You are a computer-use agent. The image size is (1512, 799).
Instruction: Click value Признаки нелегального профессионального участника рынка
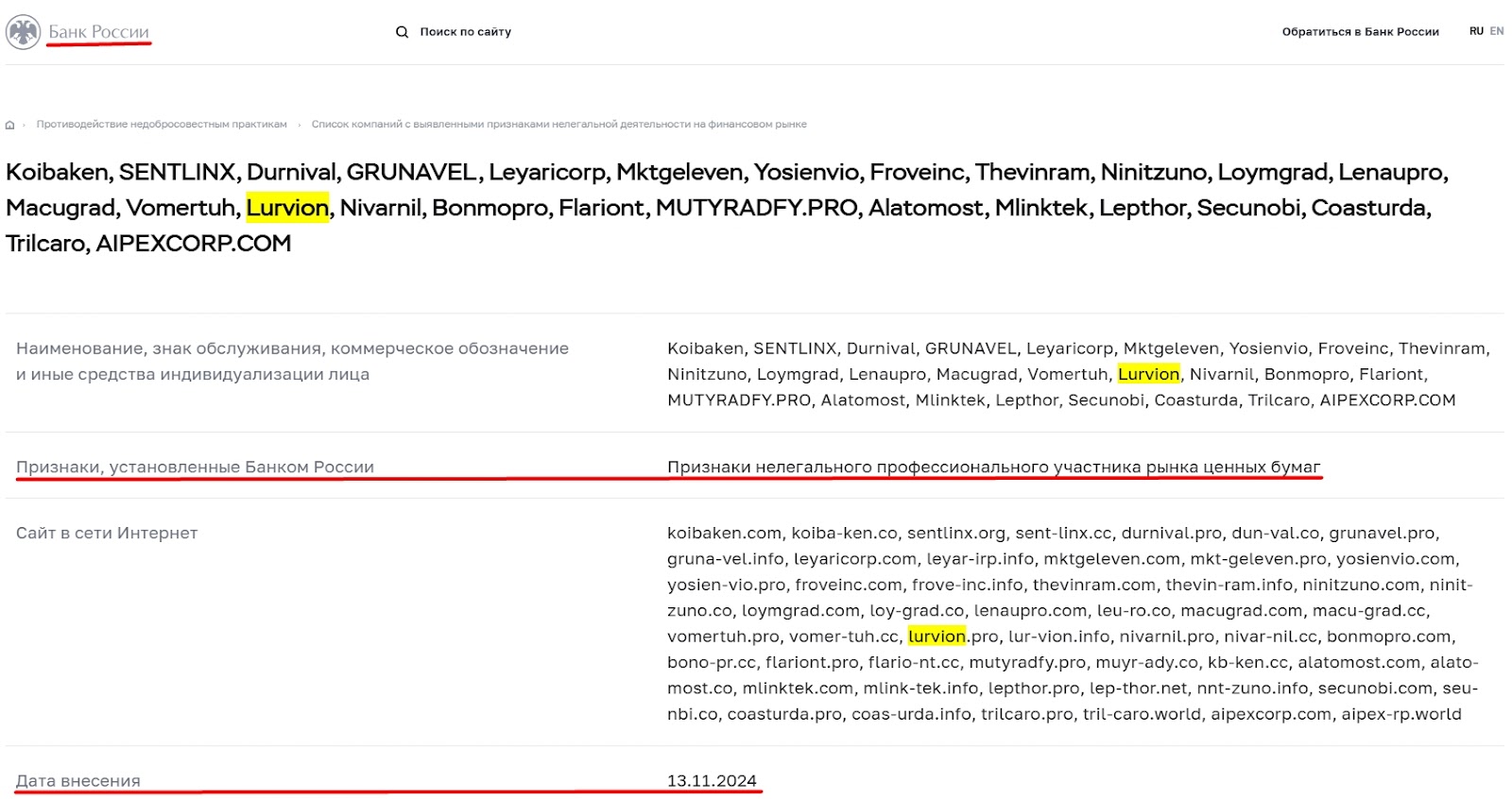coord(993,467)
